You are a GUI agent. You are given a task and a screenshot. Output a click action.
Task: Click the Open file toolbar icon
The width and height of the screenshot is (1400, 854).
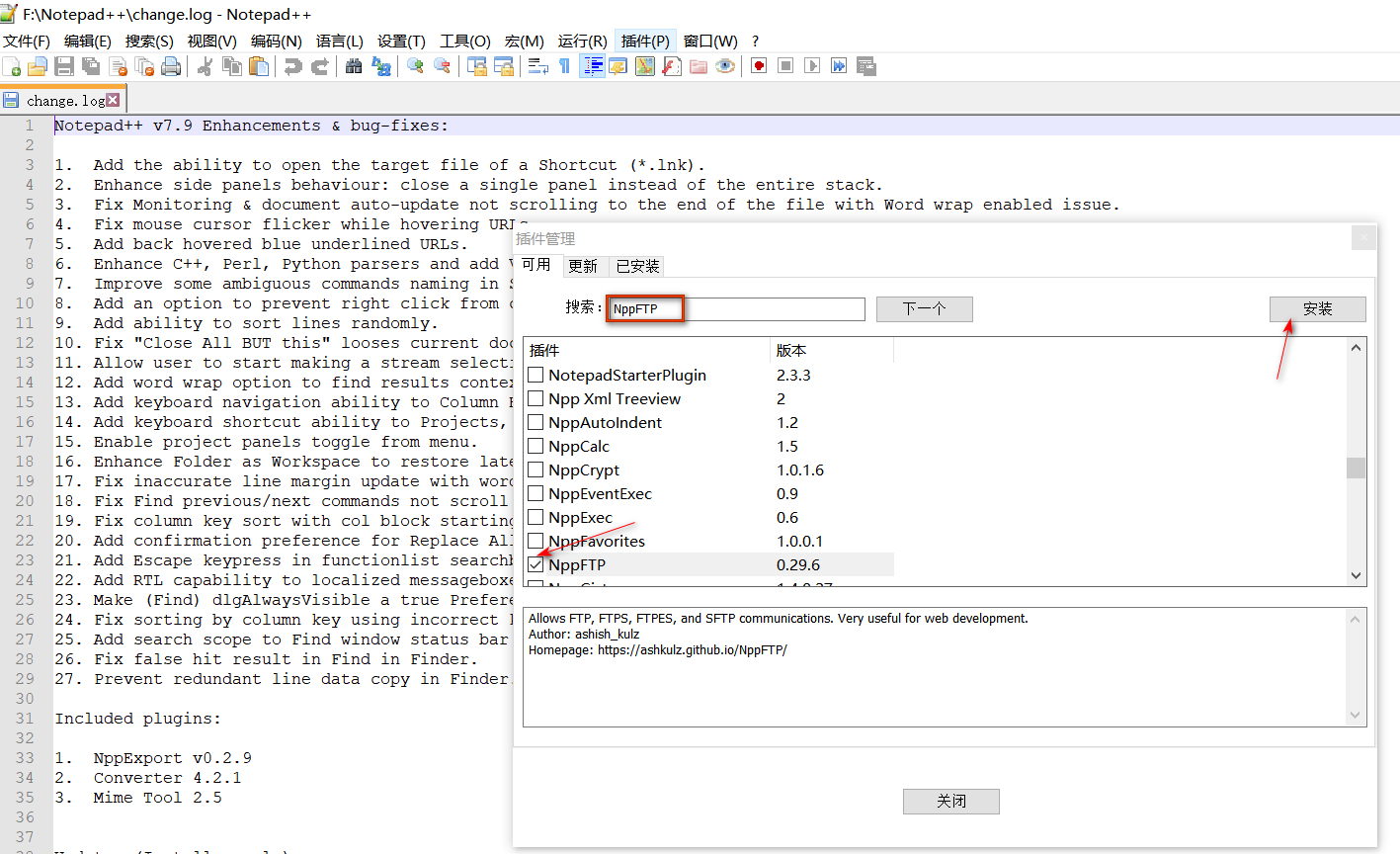[x=38, y=66]
